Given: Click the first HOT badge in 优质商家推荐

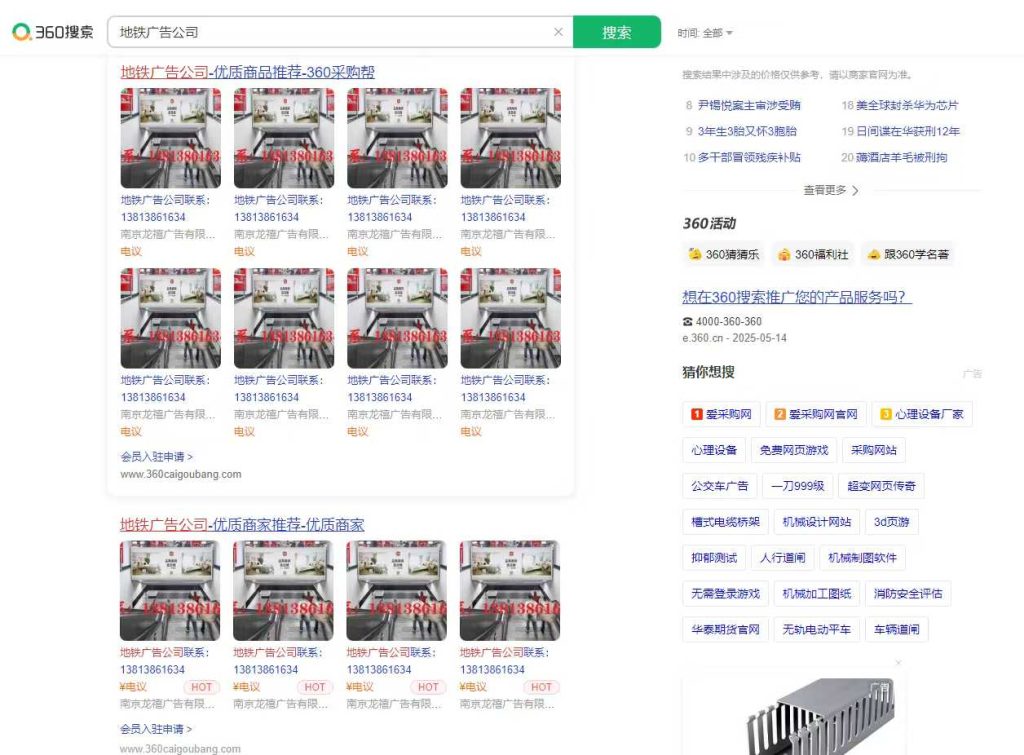Looking at the screenshot, I should tap(202, 687).
